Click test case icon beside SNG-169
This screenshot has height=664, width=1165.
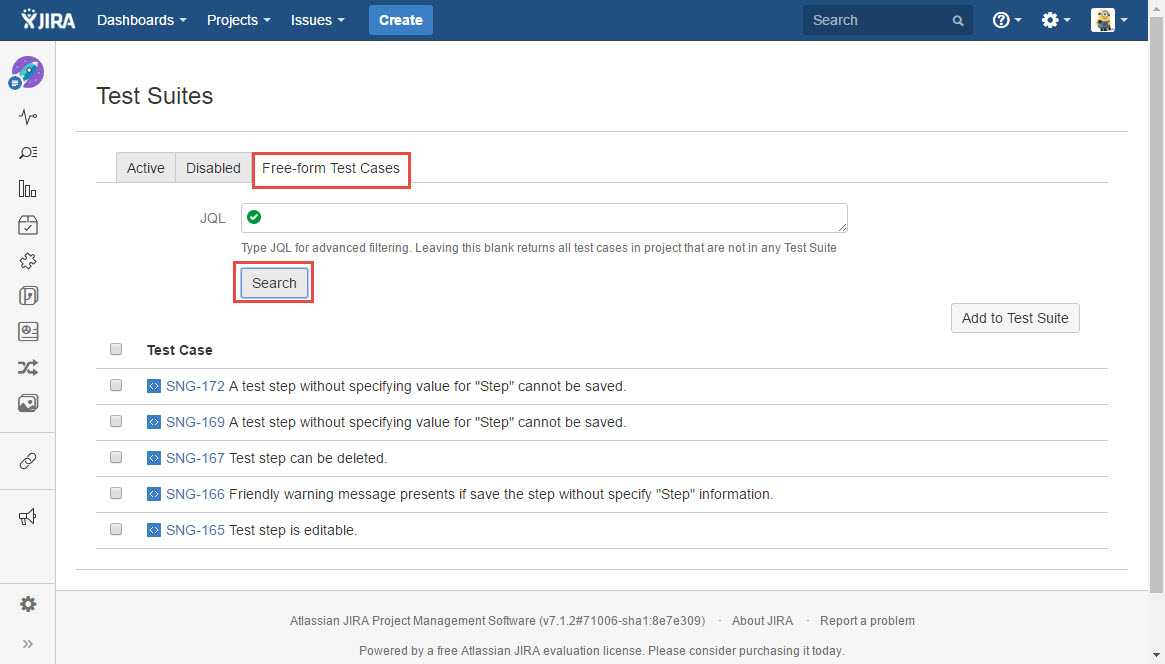[x=154, y=422]
